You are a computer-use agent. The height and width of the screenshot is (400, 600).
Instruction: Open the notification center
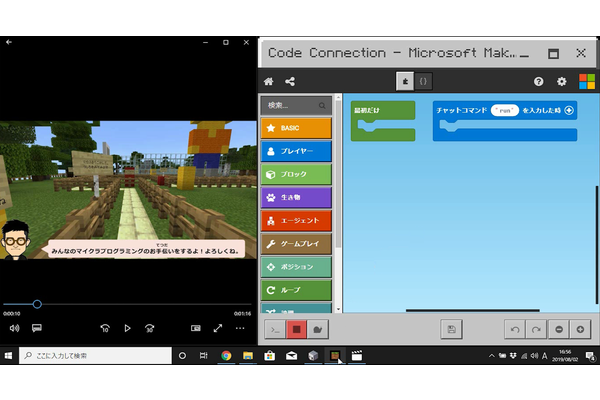coord(590,356)
